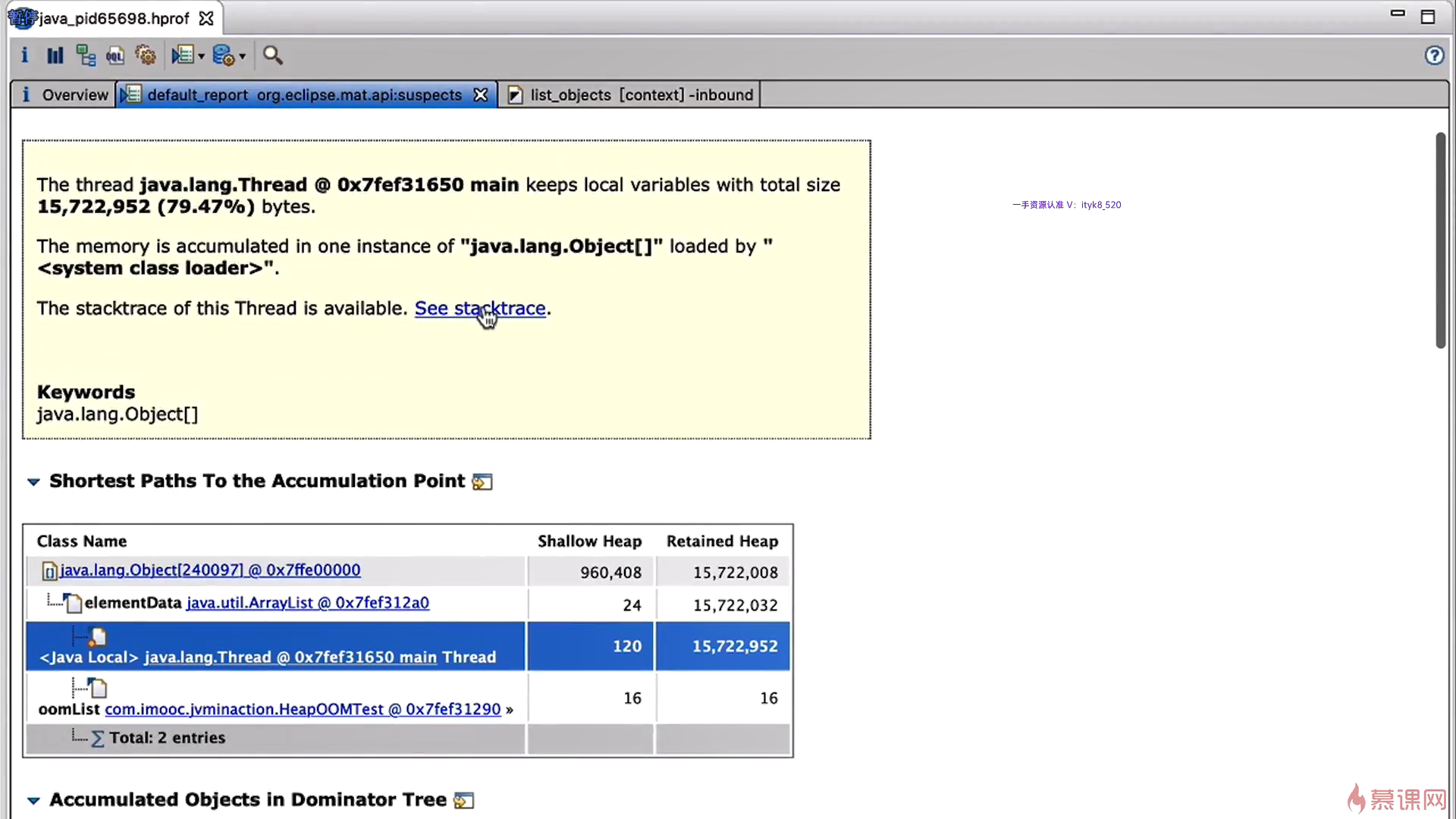Open details icon beside Accumulated Objects heading
Image resolution: width=1456 pixels, height=819 pixels.
point(463,801)
